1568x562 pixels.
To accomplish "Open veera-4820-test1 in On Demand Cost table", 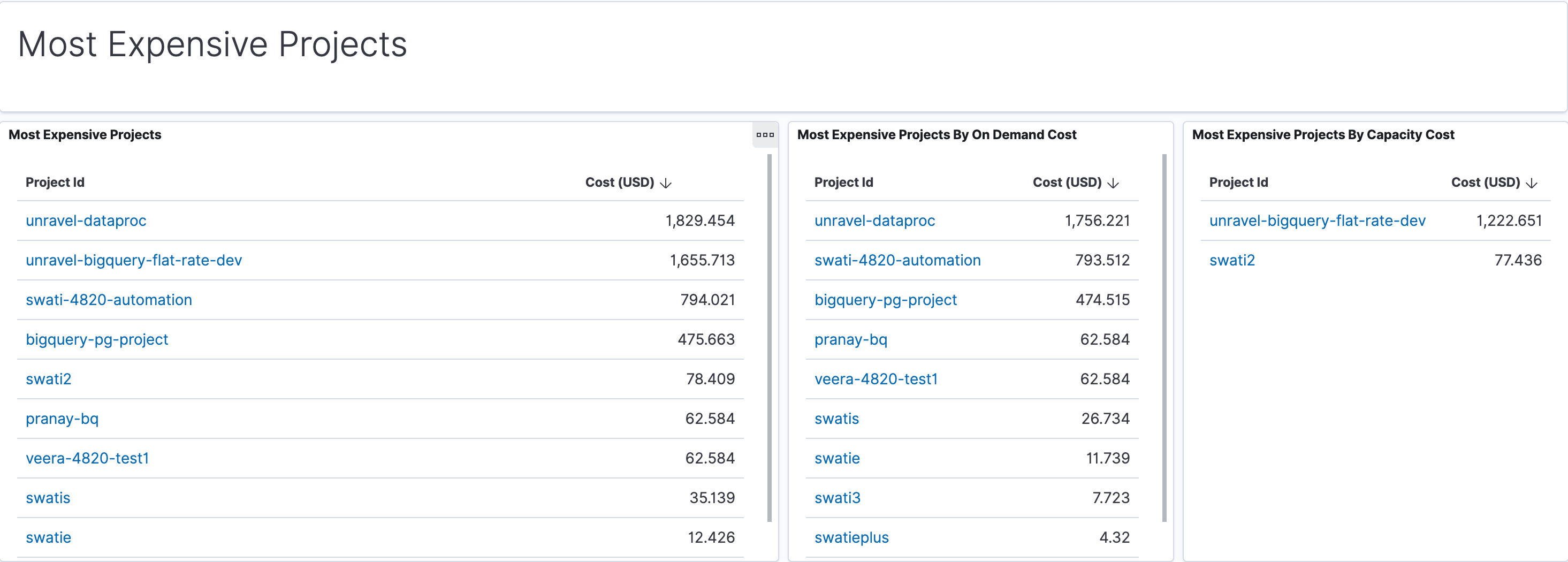I will (877, 379).
